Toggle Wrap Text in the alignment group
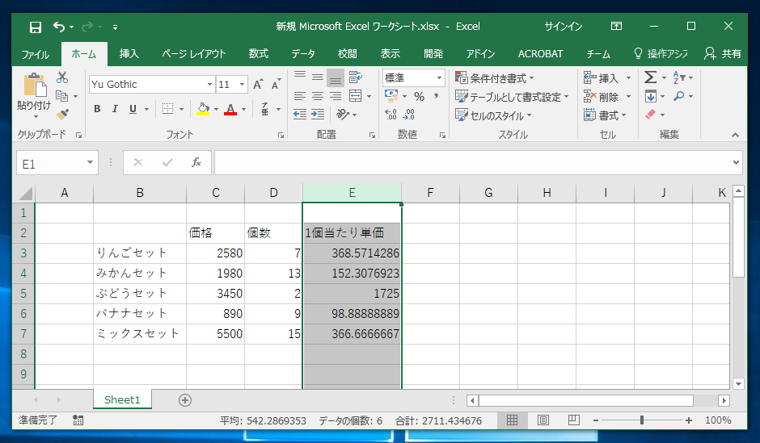 tap(355, 78)
